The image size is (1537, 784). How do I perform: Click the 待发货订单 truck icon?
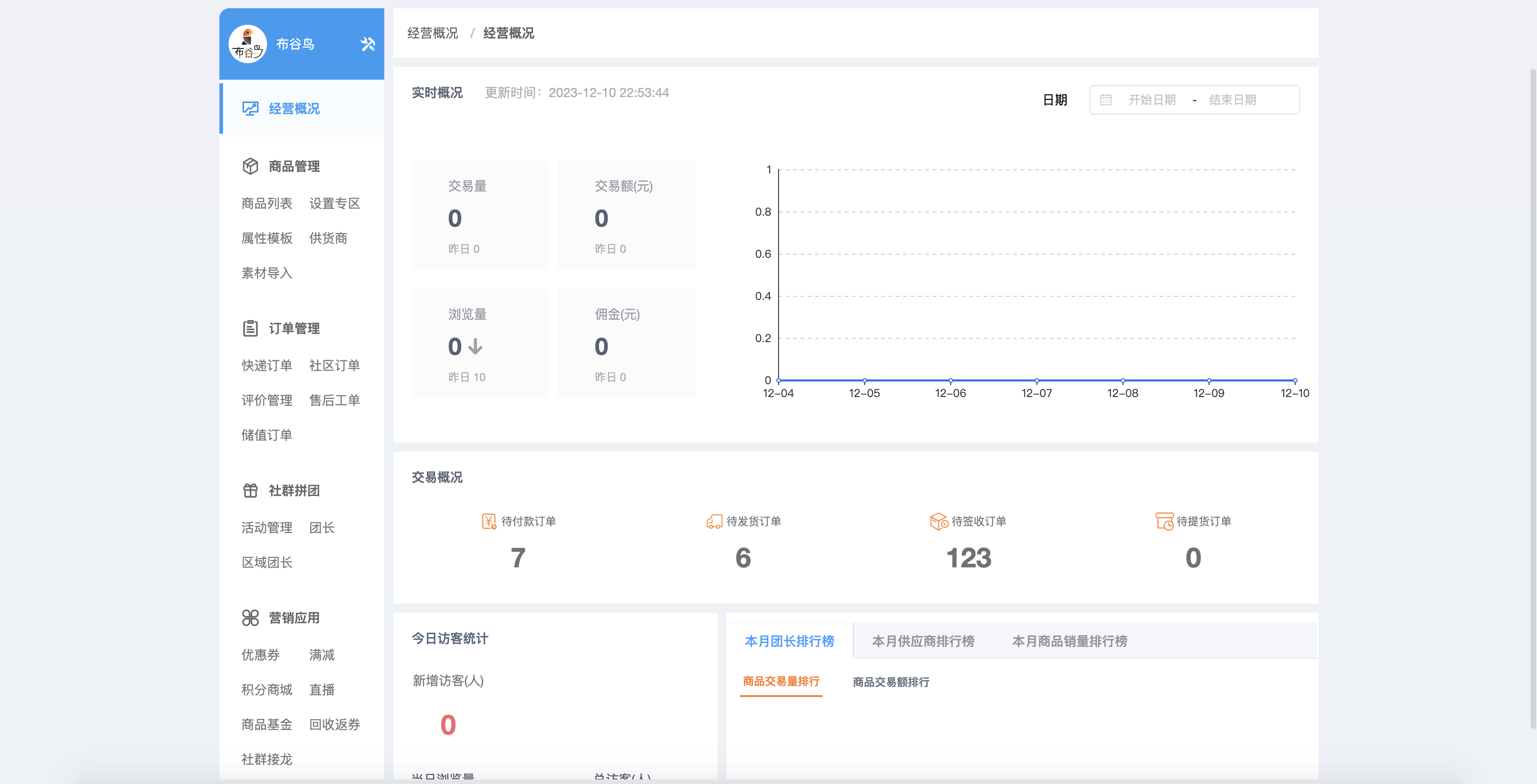pyautogui.click(x=714, y=522)
